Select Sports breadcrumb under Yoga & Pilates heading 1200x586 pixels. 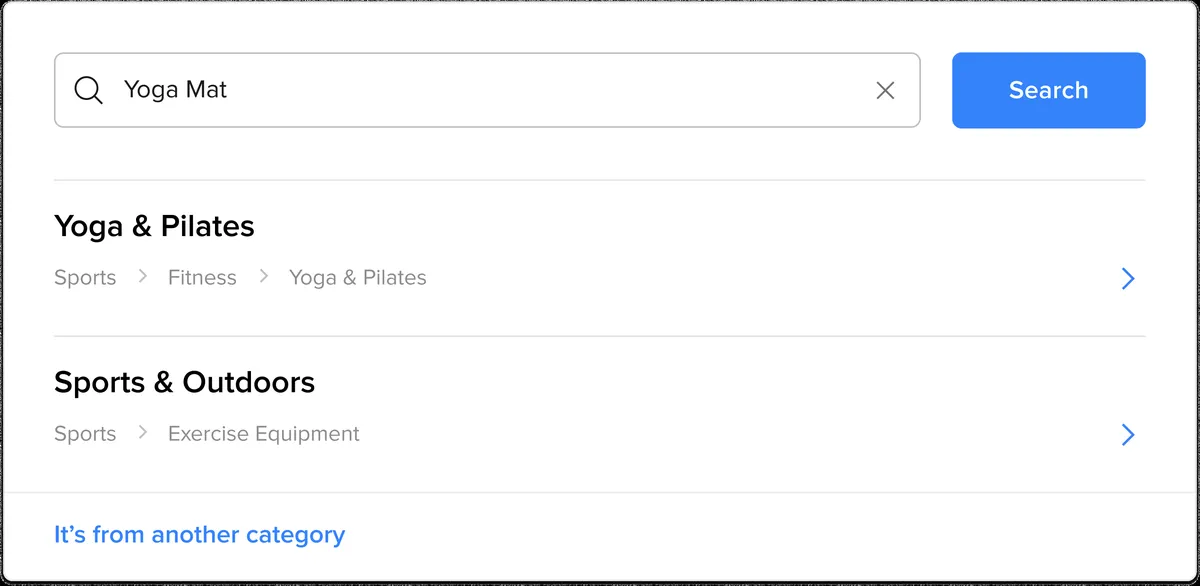click(85, 278)
